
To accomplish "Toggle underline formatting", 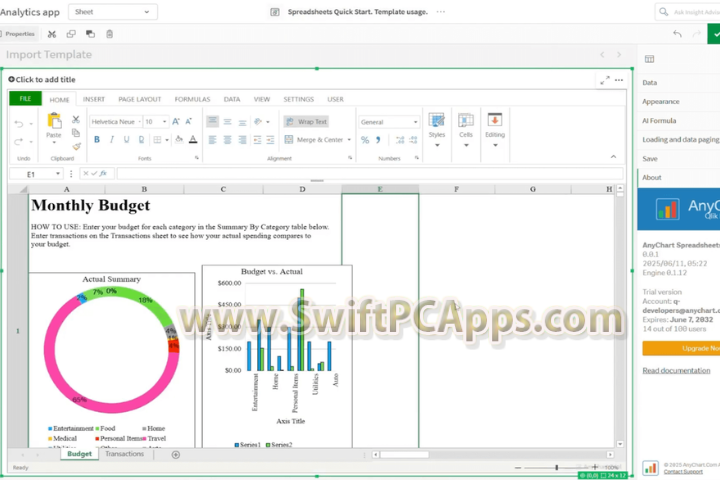I will pos(126,140).
